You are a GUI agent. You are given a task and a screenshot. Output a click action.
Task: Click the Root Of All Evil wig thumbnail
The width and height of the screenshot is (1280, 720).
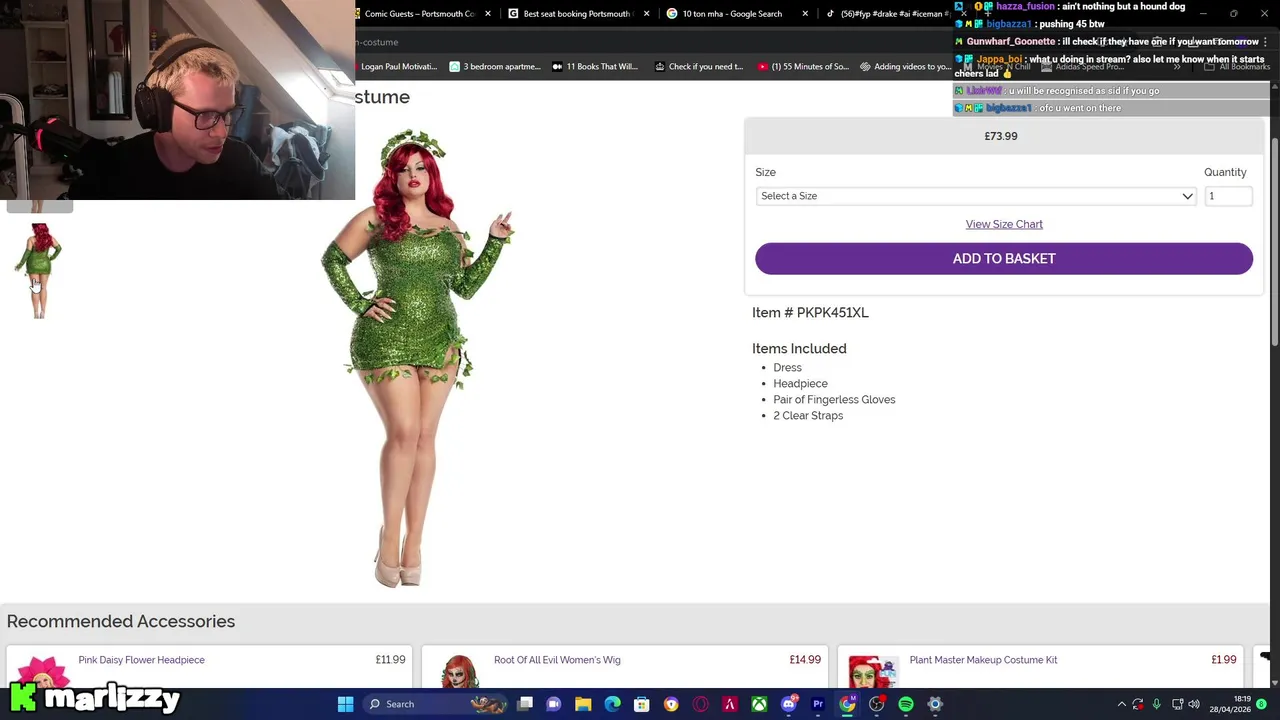(x=459, y=671)
